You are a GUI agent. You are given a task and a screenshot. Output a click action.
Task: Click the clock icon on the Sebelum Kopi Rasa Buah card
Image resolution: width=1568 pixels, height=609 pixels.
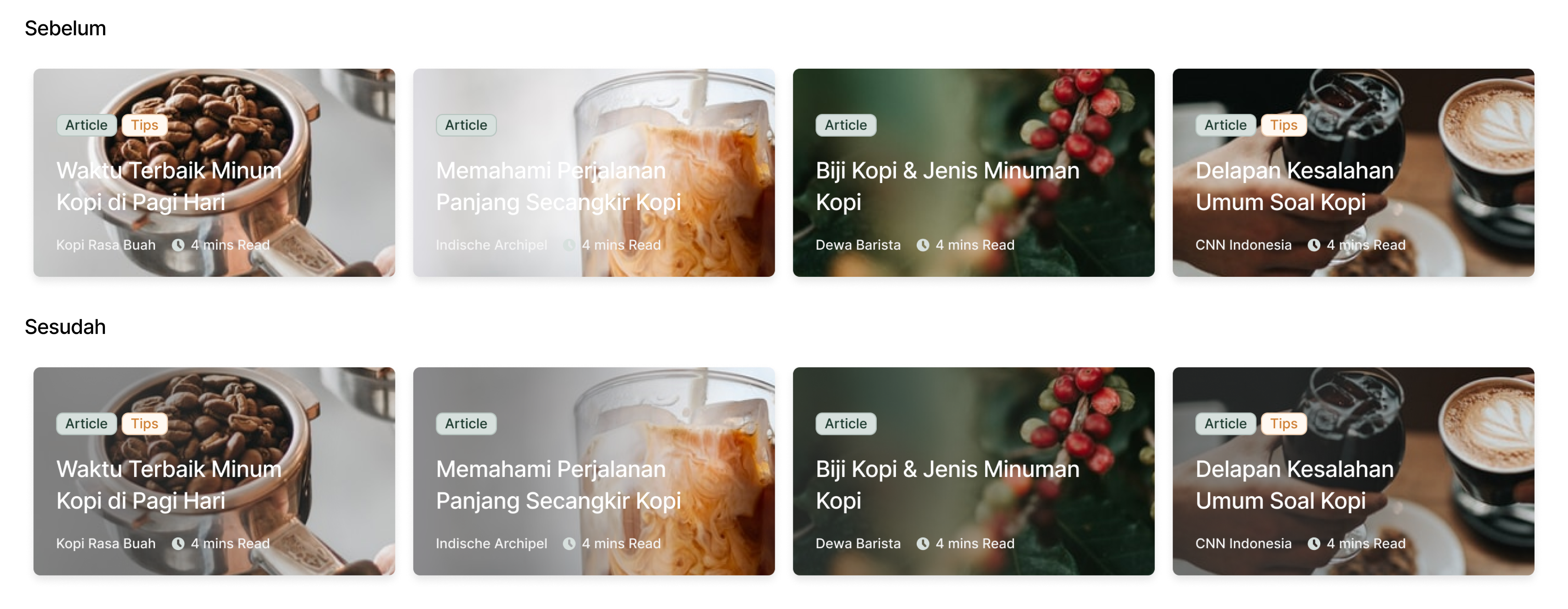178,245
